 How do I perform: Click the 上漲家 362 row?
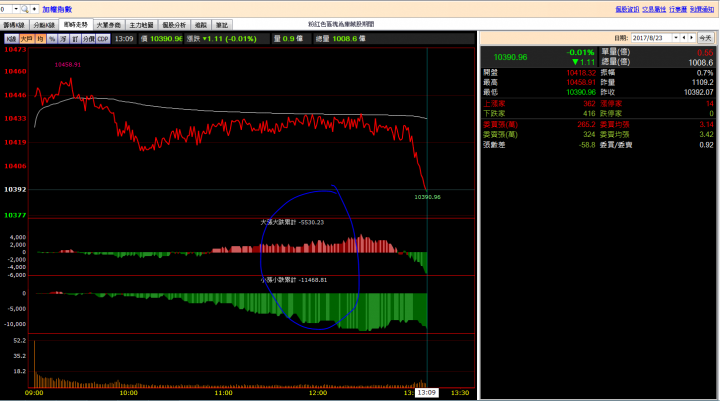coord(539,104)
